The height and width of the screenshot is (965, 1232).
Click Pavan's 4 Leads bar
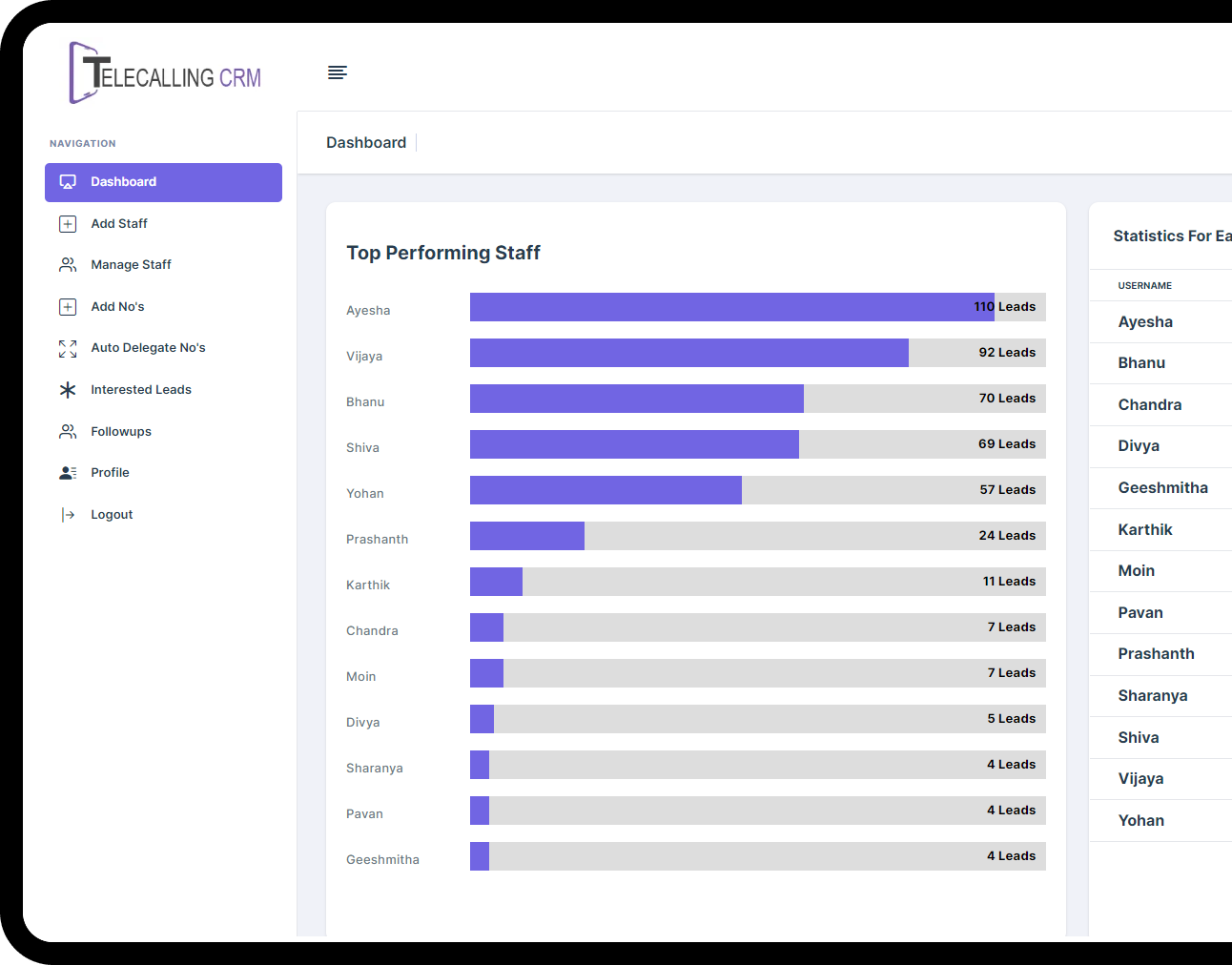coord(758,811)
